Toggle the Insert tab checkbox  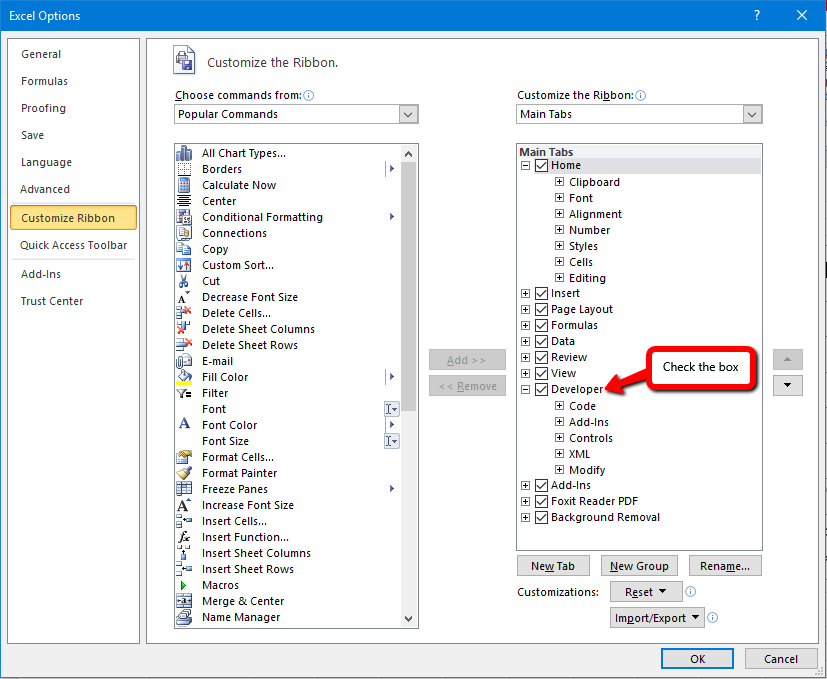click(x=541, y=293)
